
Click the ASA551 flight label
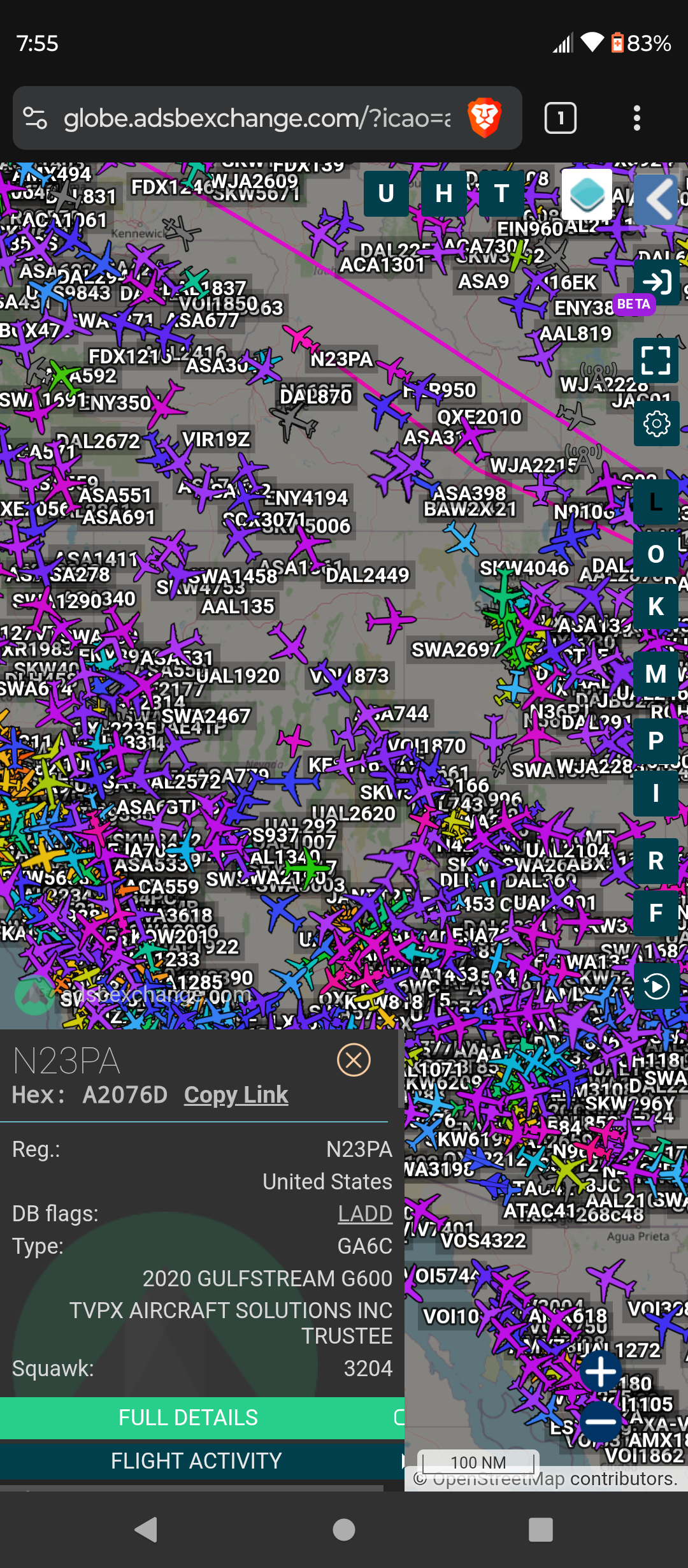tap(115, 495)
